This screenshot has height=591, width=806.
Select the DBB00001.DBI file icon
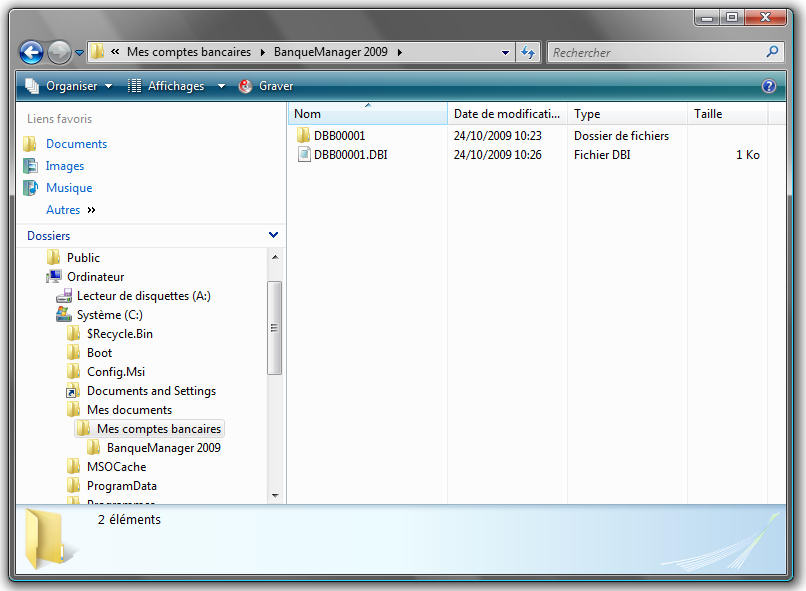[304, 155]
